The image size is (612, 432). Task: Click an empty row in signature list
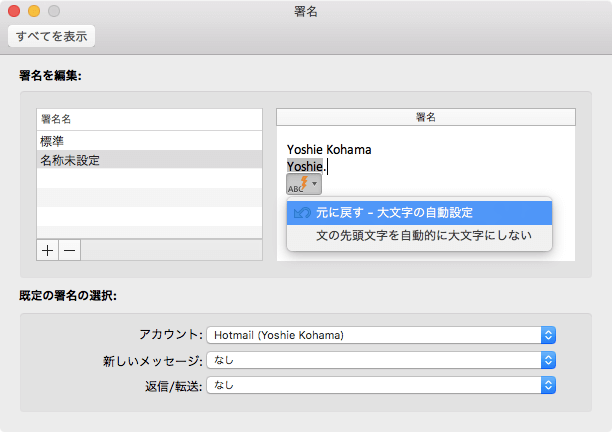(148, 198)
